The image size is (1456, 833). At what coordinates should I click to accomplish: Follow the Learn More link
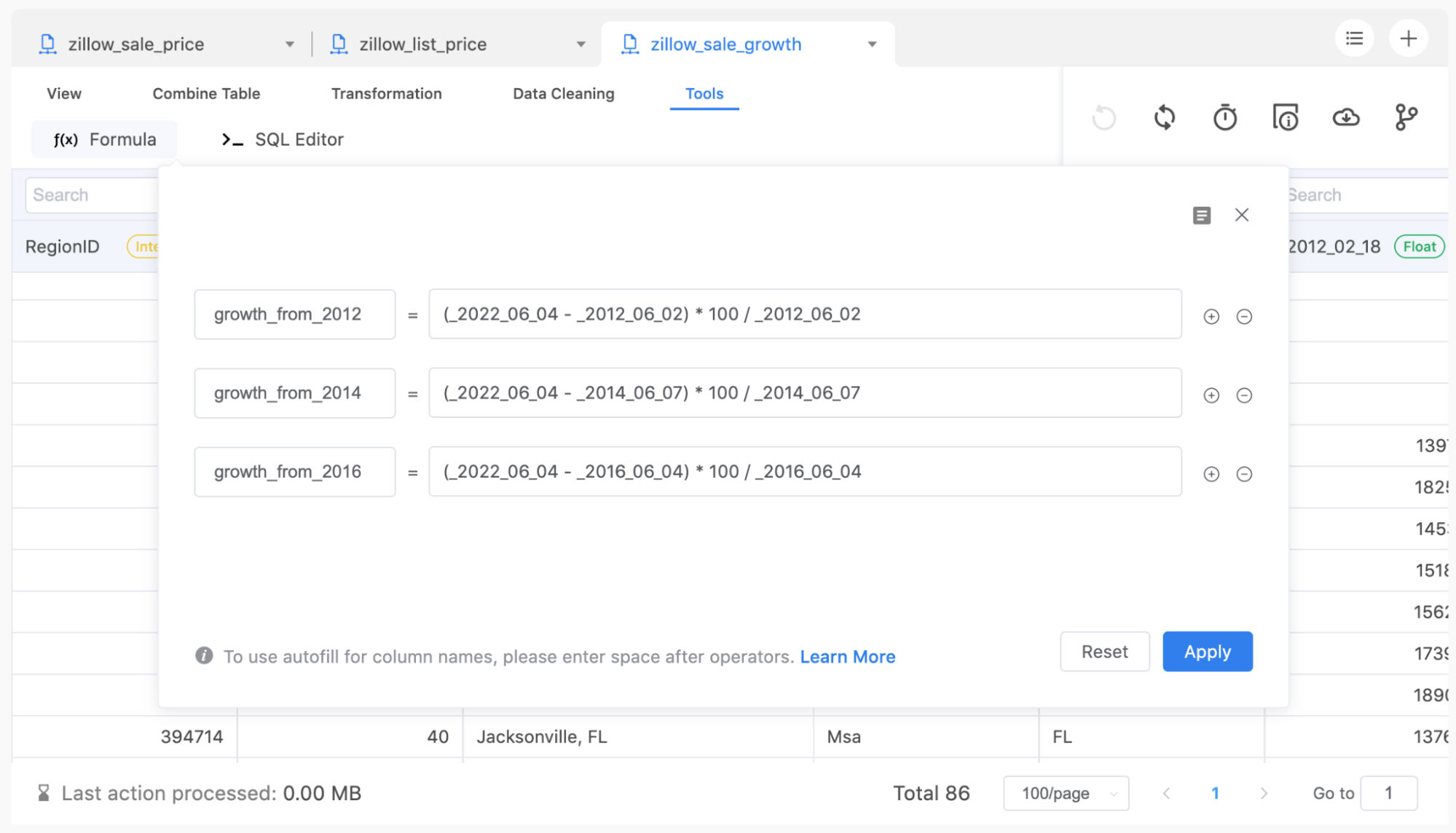click(x=847, y=657)
